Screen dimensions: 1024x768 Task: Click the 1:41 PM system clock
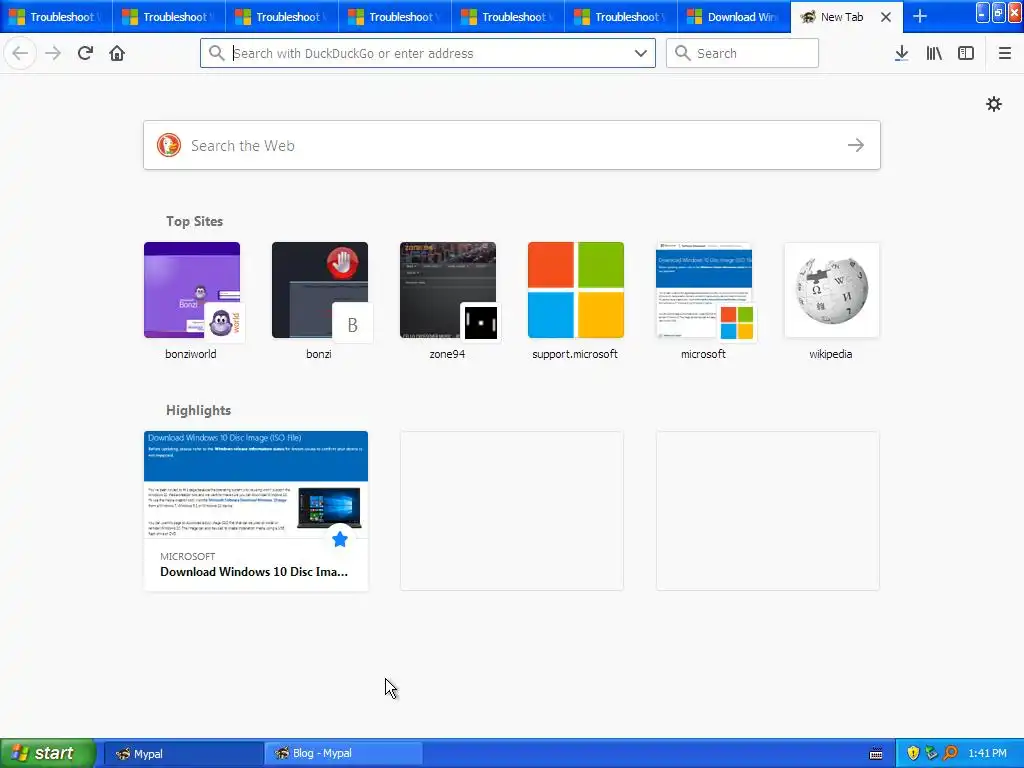[987, 754]
